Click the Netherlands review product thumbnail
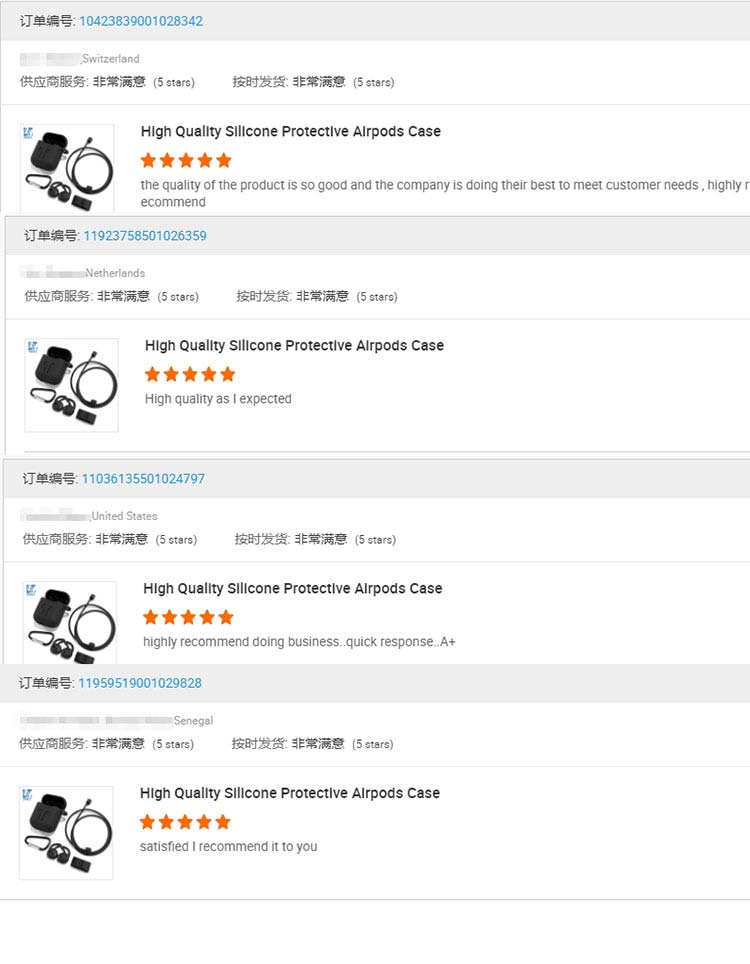Viewport: 750px width, 964px height. pos(71,385)
